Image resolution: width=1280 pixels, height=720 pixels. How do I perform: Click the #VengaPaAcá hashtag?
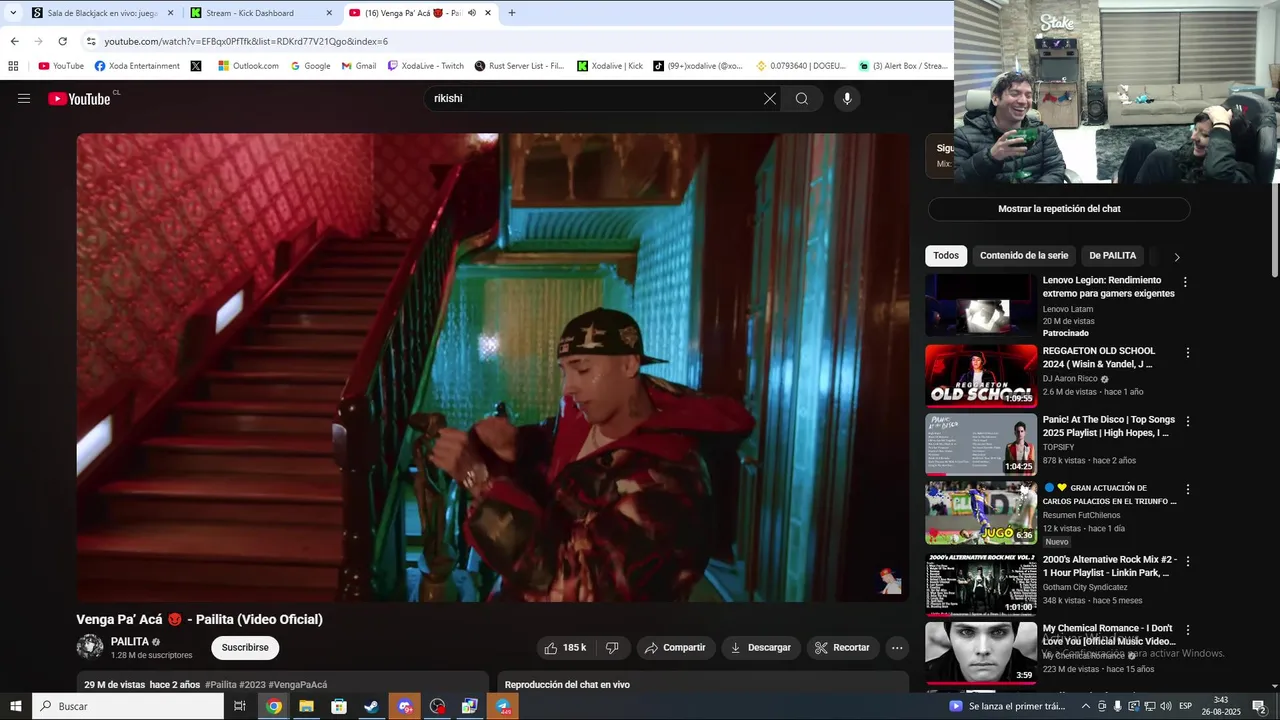point(297,685)
